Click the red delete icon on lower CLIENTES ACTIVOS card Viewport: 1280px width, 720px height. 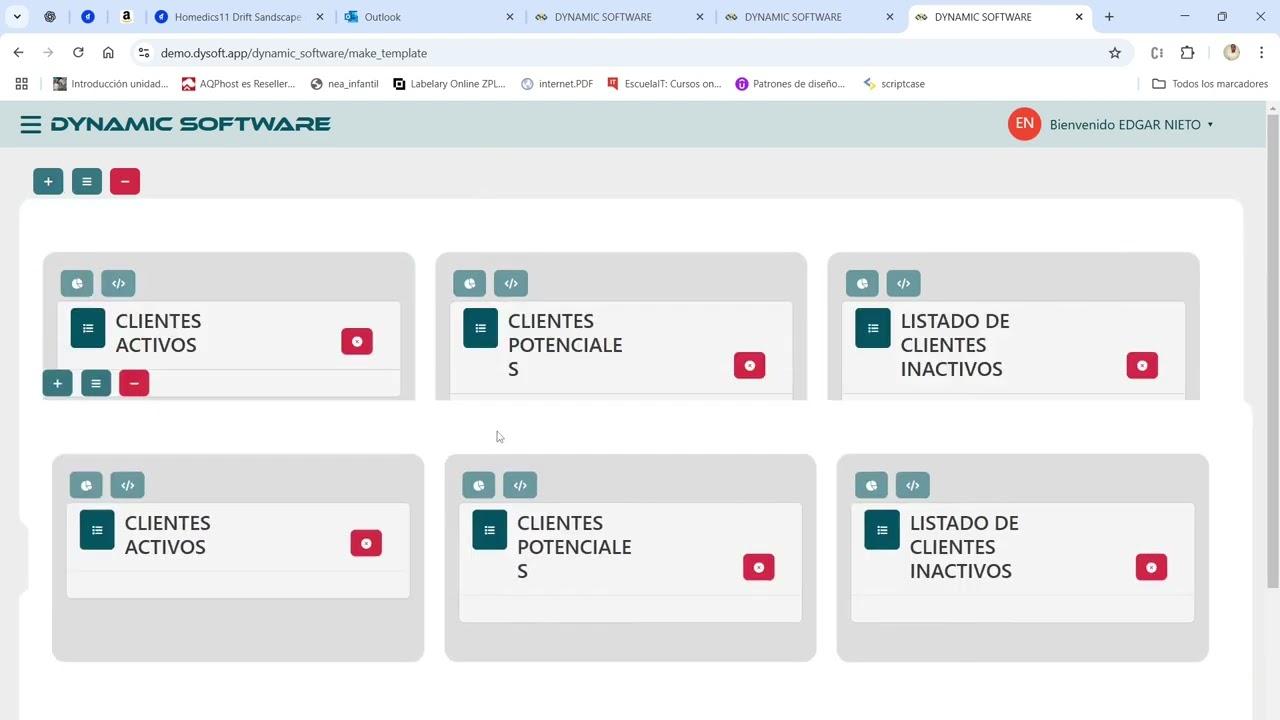[x=366, y=543]
